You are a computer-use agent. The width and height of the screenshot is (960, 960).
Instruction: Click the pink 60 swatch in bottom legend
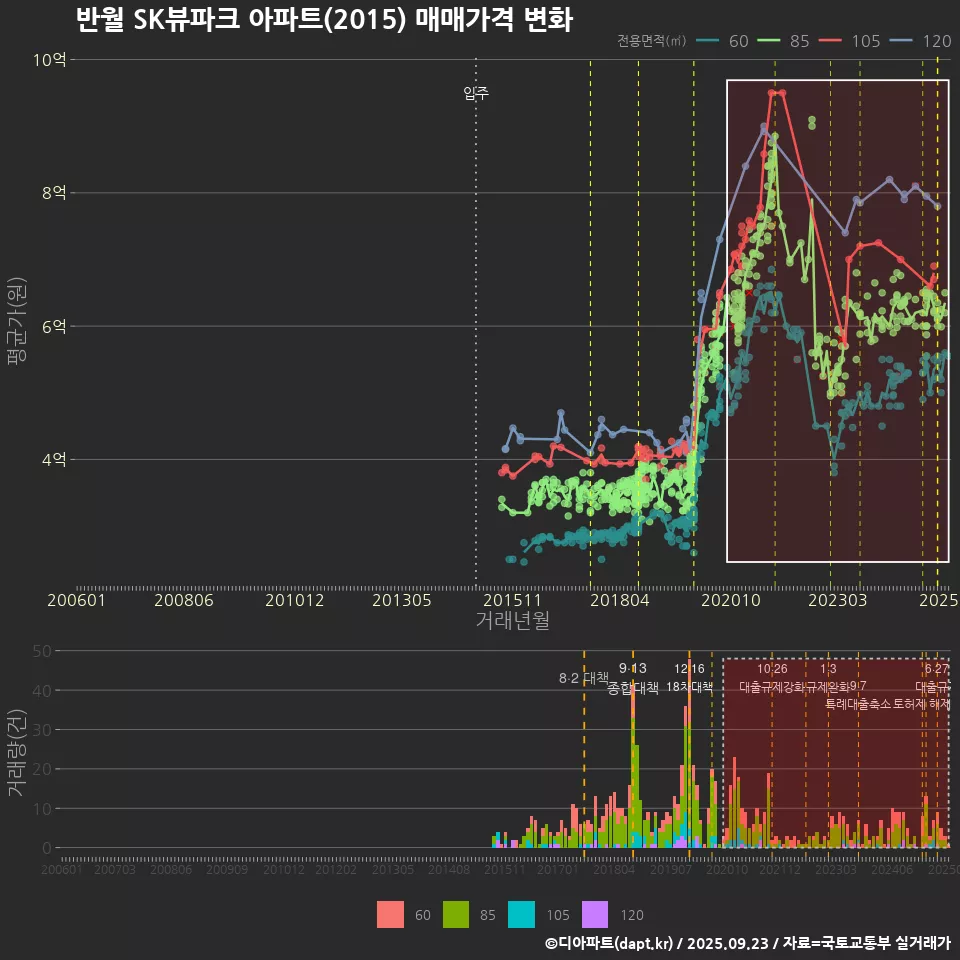tap(391, 914)
